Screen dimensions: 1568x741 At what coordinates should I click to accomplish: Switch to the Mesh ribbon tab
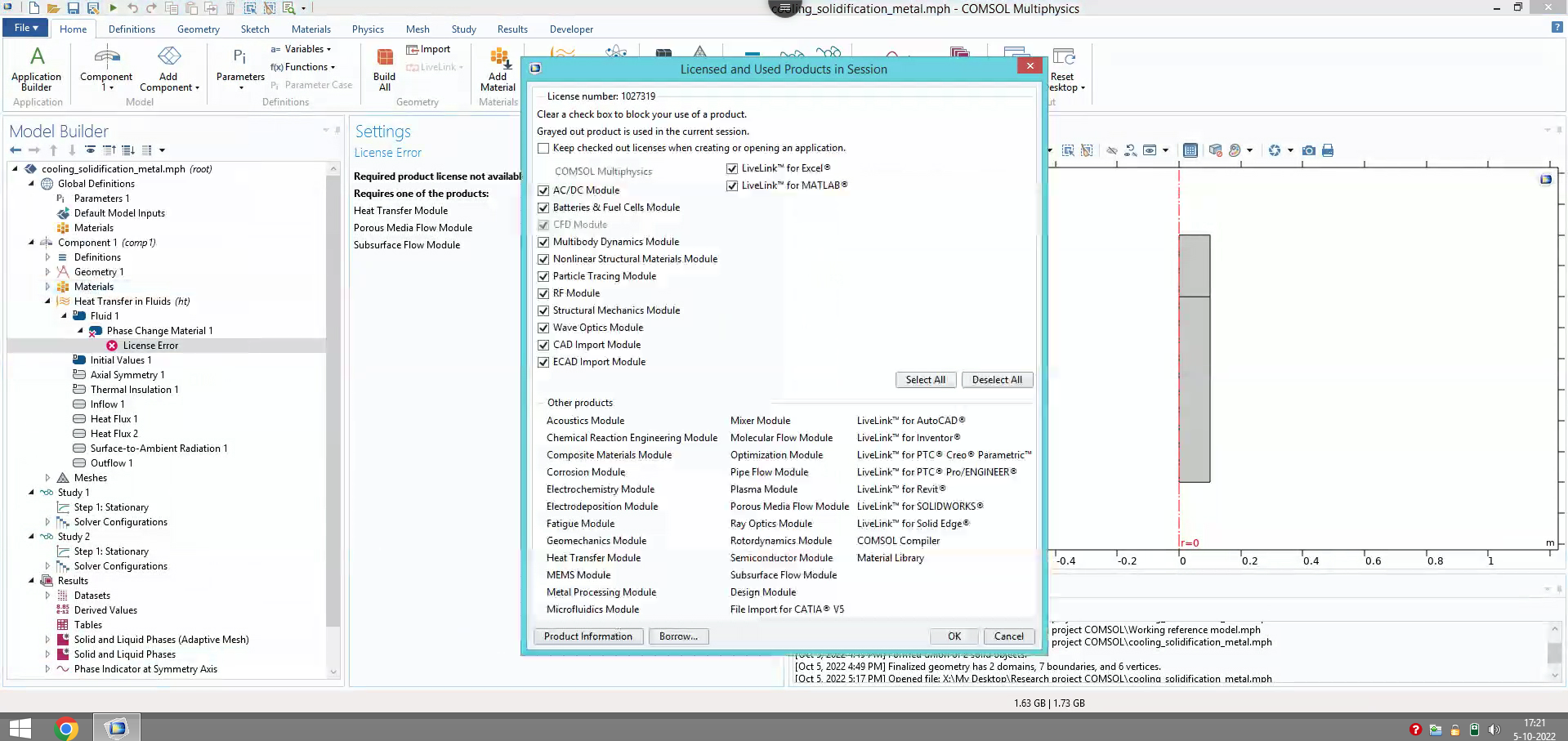(418, 29)
